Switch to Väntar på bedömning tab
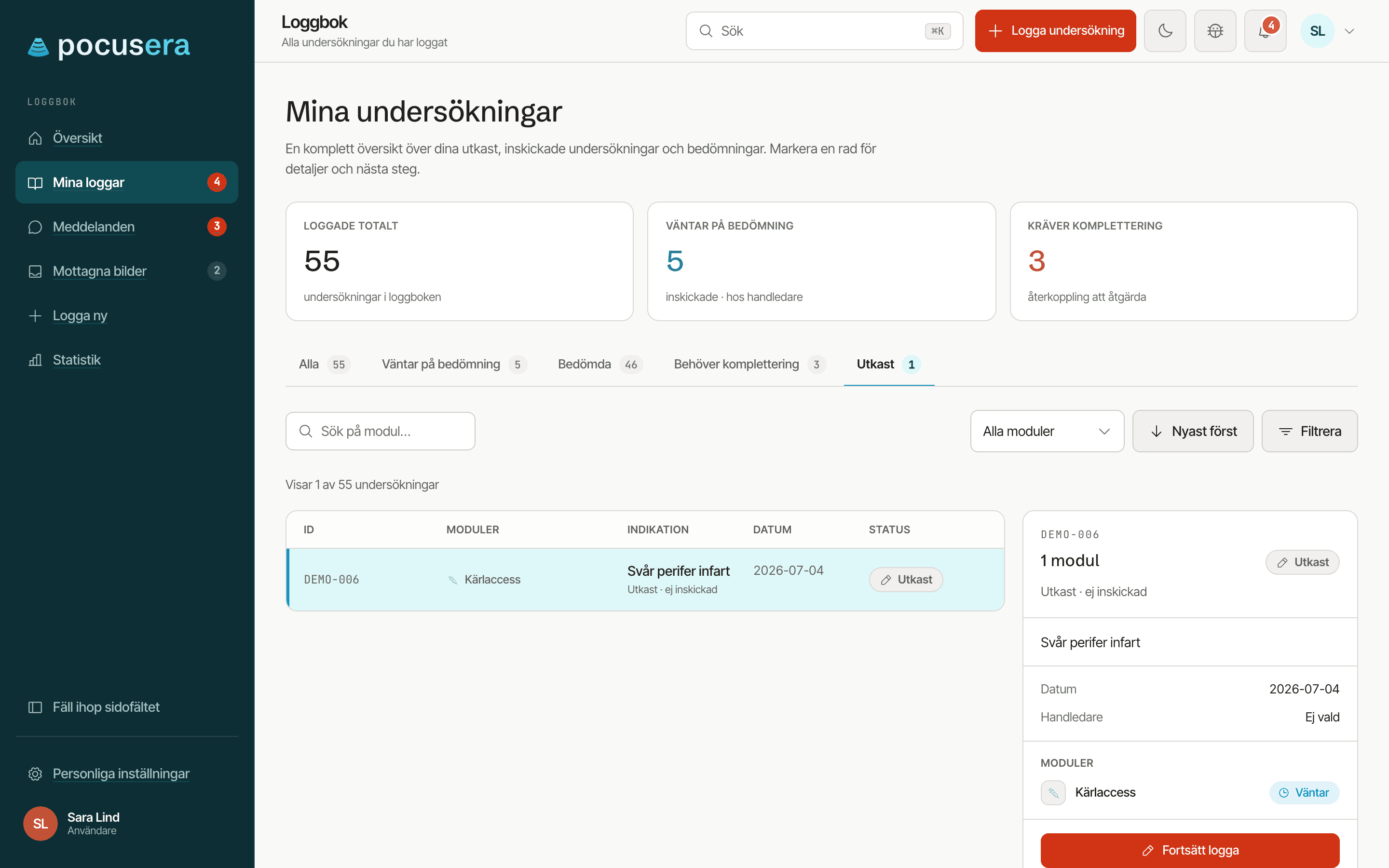Image resolution: width=1389 pixels, height=868 pixels. tap(454, 364)
